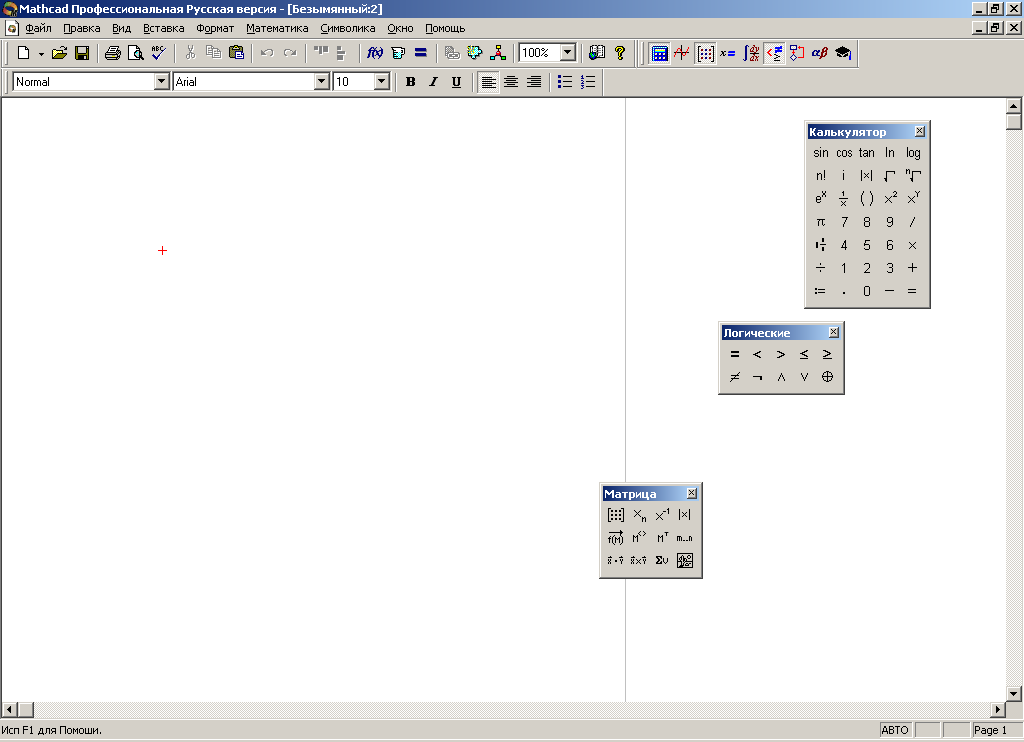
Task: Click vector sum Συ in Матрица palette
Action: tap(662, 560)
